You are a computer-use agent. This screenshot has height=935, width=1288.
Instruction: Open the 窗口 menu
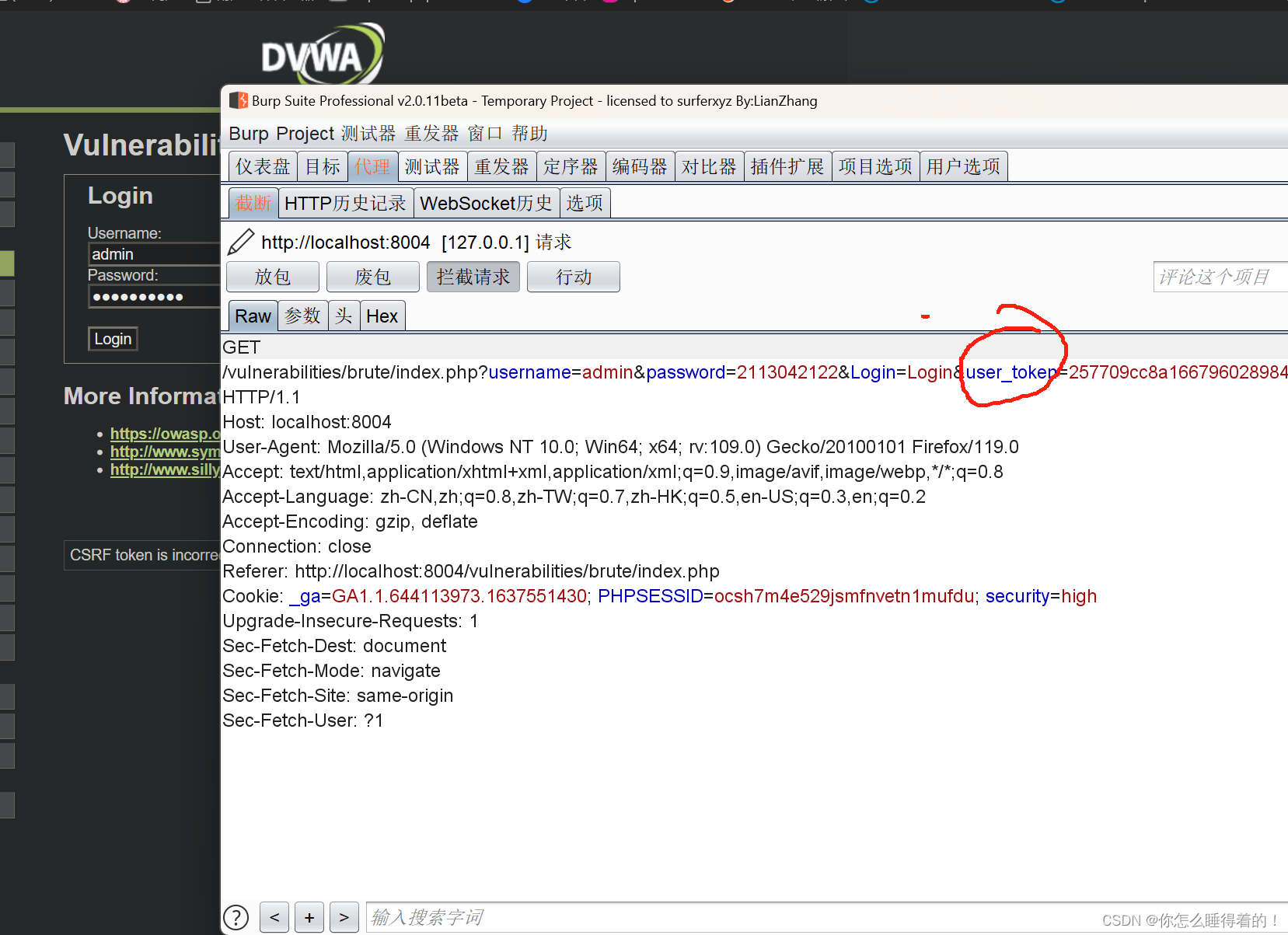tap(486, 134)
